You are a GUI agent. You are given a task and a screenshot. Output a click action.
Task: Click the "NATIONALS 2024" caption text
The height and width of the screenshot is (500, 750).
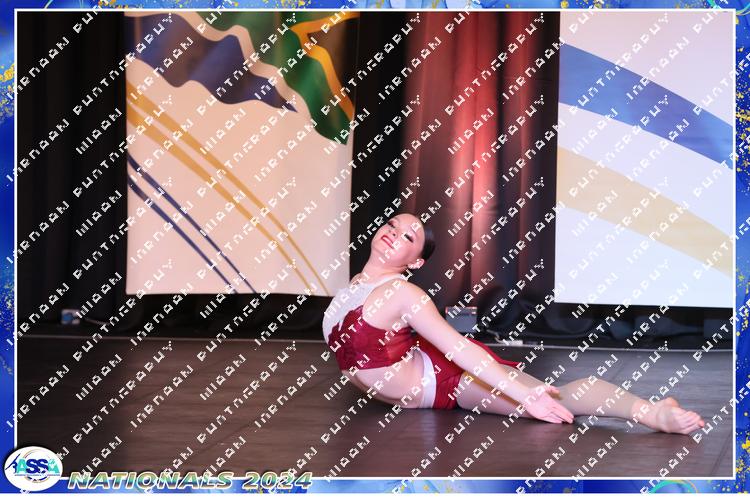[190, 480]
